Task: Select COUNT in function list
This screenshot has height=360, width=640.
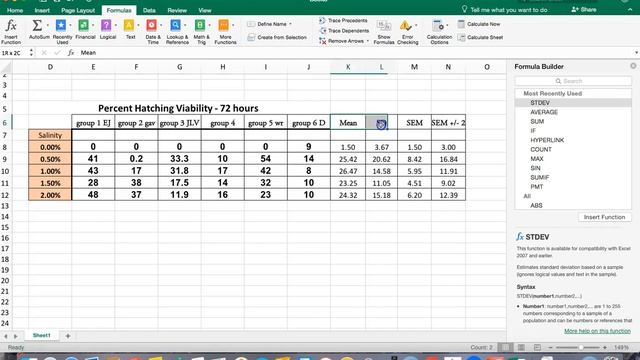Action: 541,149
